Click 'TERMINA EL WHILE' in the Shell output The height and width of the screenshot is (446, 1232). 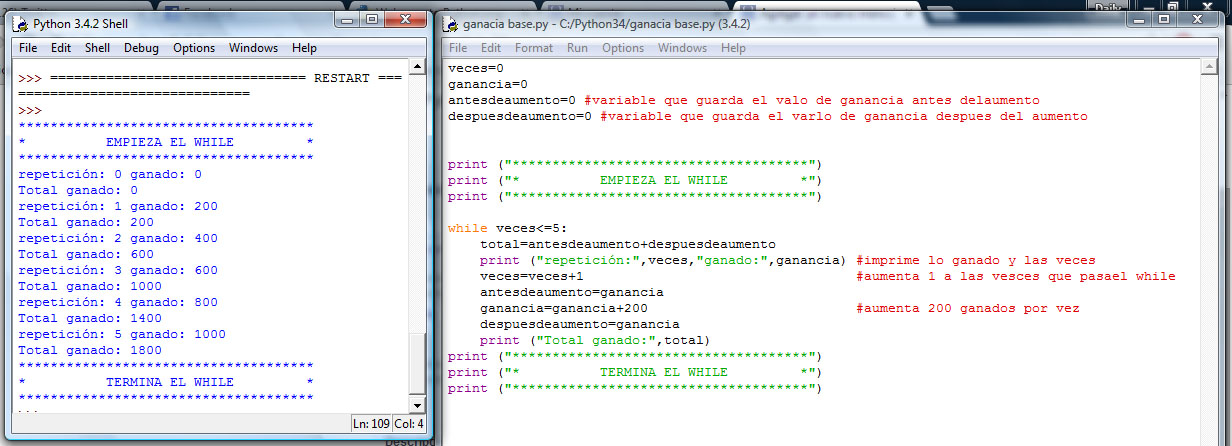169,382
